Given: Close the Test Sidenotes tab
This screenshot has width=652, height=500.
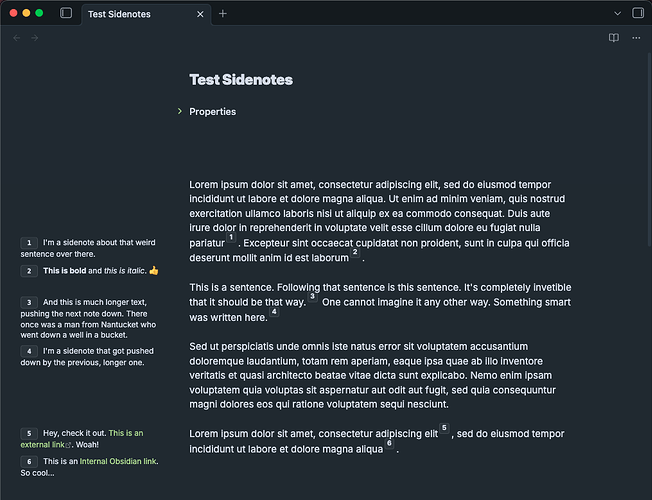Looking at the screenshot, I should [x=200, y=14].
